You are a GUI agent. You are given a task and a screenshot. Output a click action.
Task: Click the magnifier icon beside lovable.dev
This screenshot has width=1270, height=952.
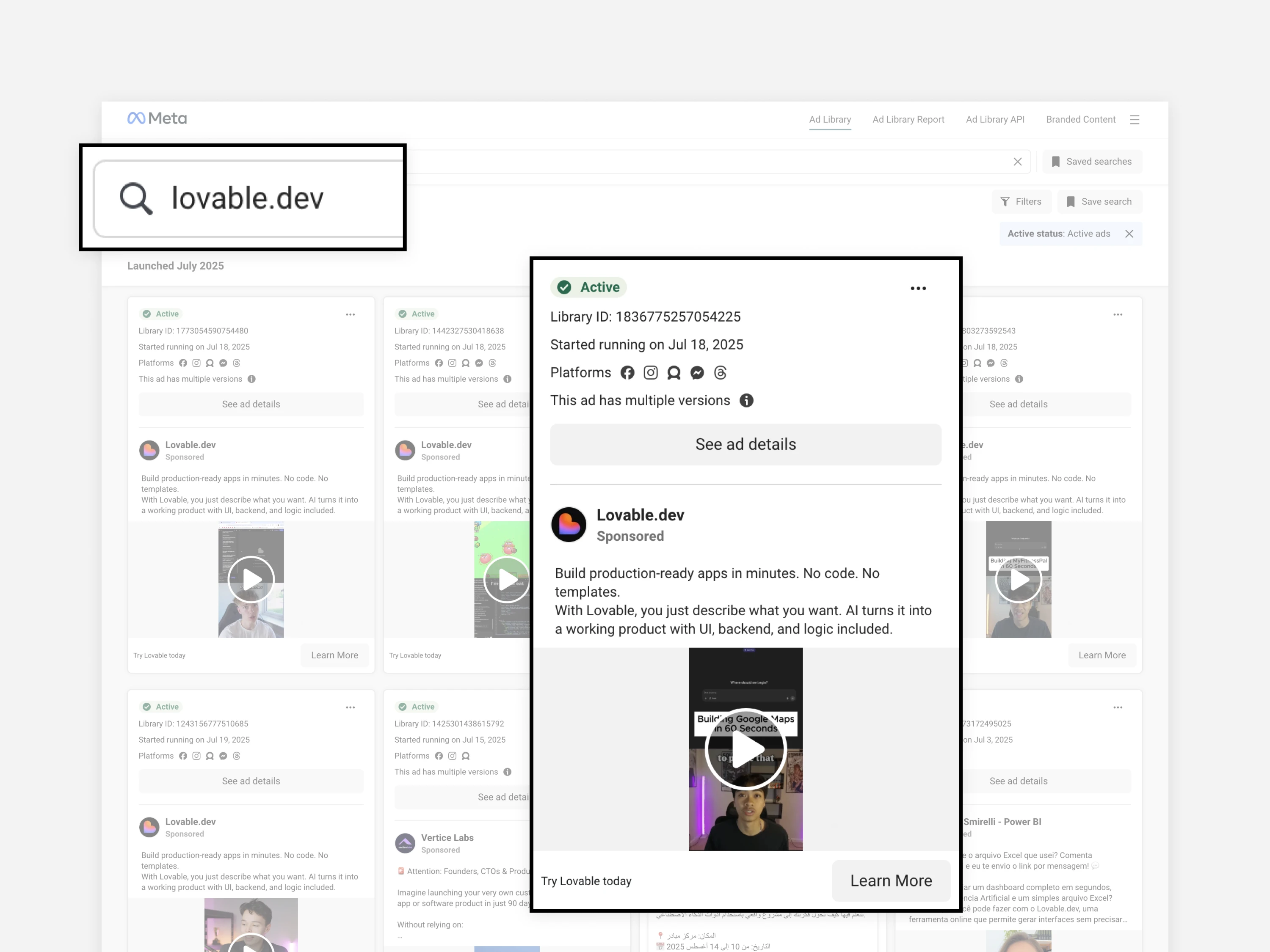136,198
